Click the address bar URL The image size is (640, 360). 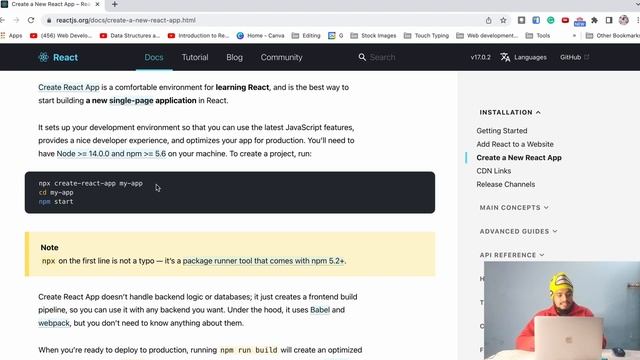pos(126,20)
